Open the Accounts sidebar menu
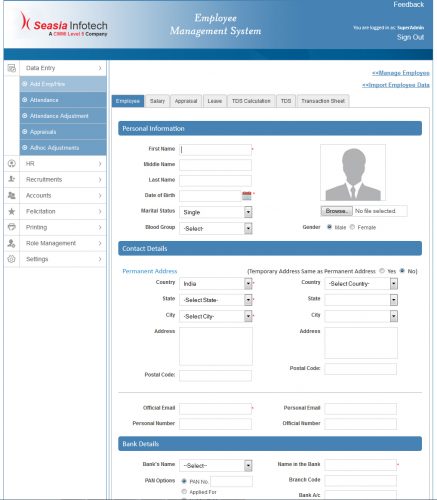This screenshot has height=500, width=437. (55, 195)
